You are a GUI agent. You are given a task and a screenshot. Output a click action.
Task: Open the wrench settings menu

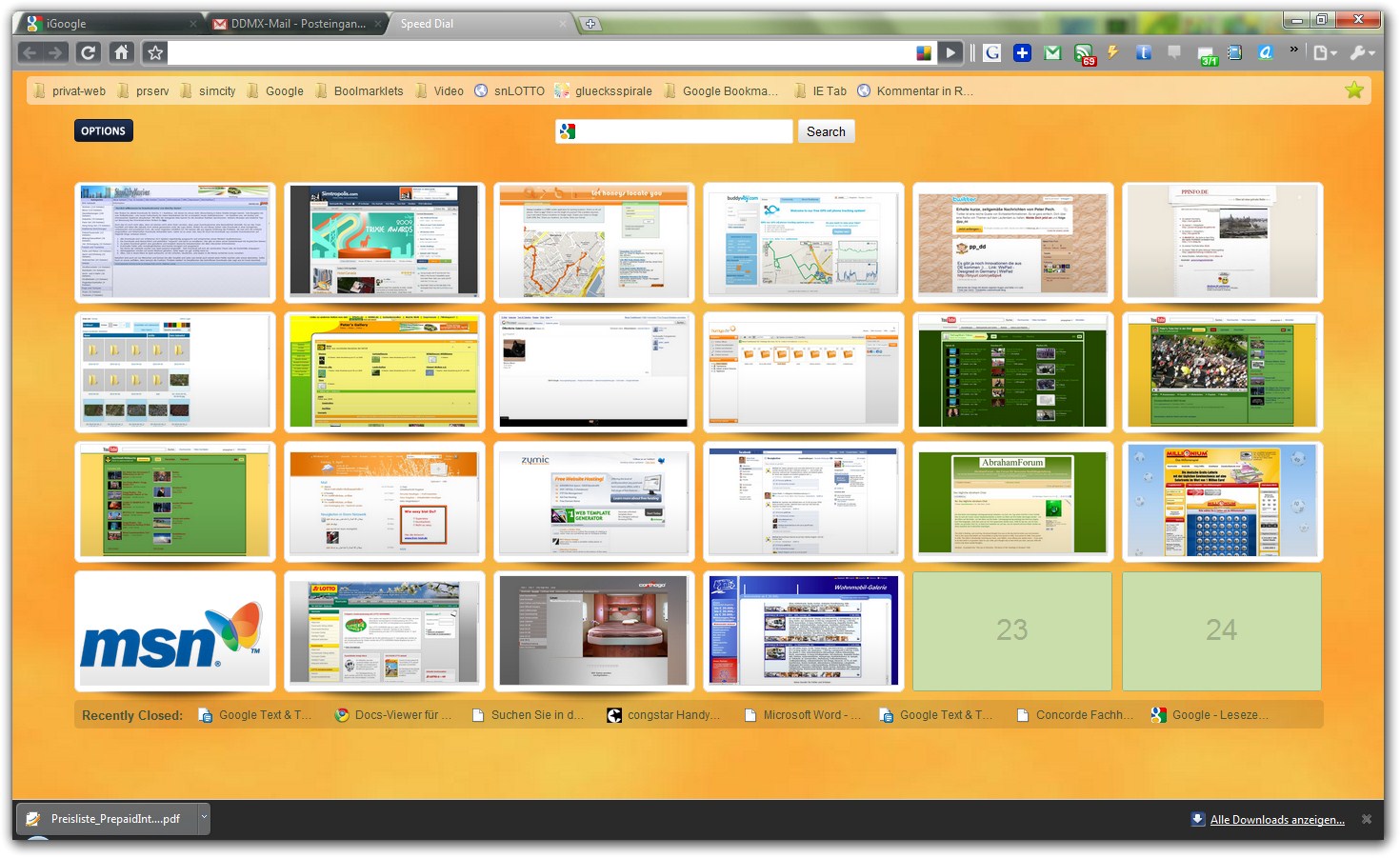(1362, 53)
